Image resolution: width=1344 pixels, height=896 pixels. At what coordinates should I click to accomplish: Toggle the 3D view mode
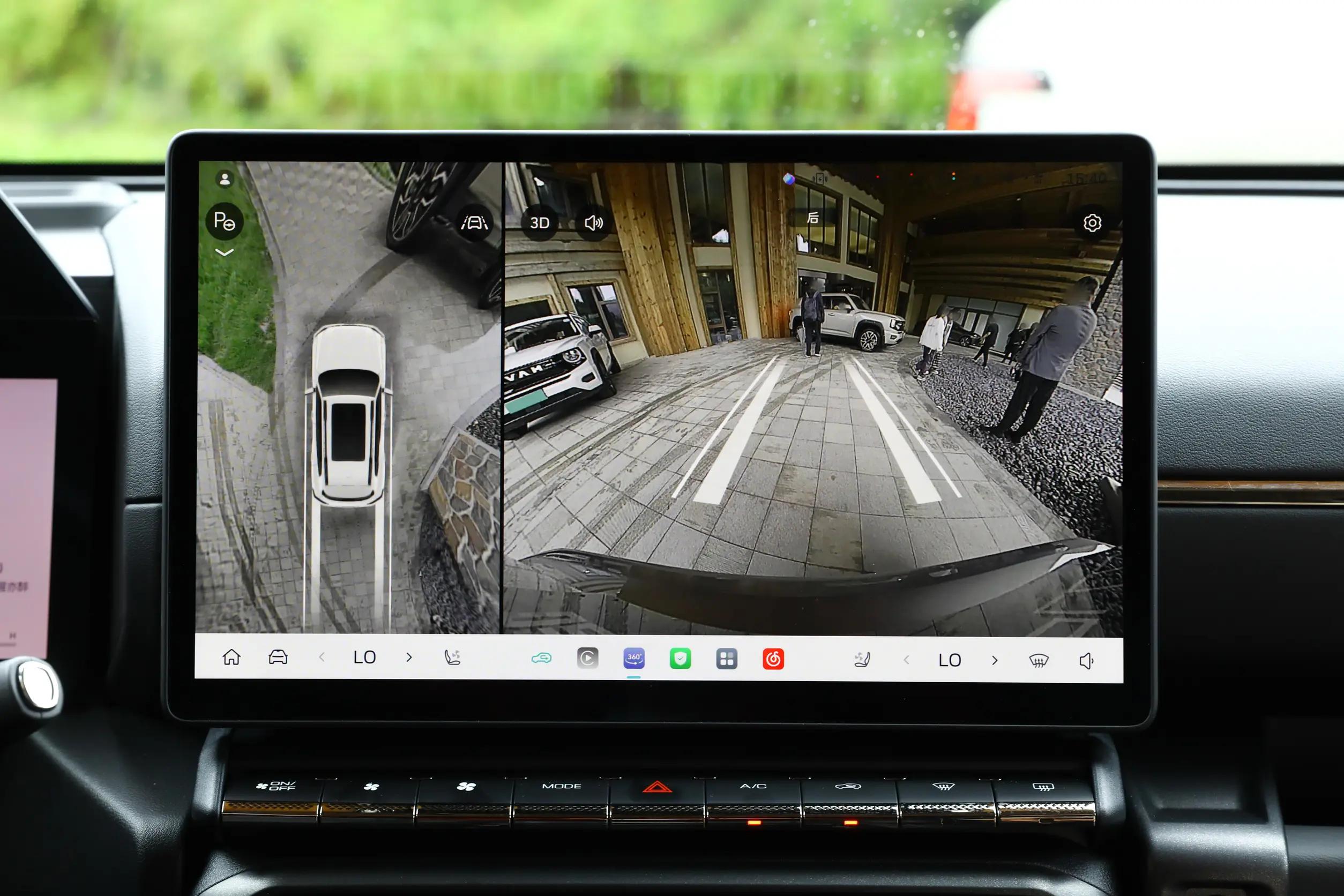(540, 223)
